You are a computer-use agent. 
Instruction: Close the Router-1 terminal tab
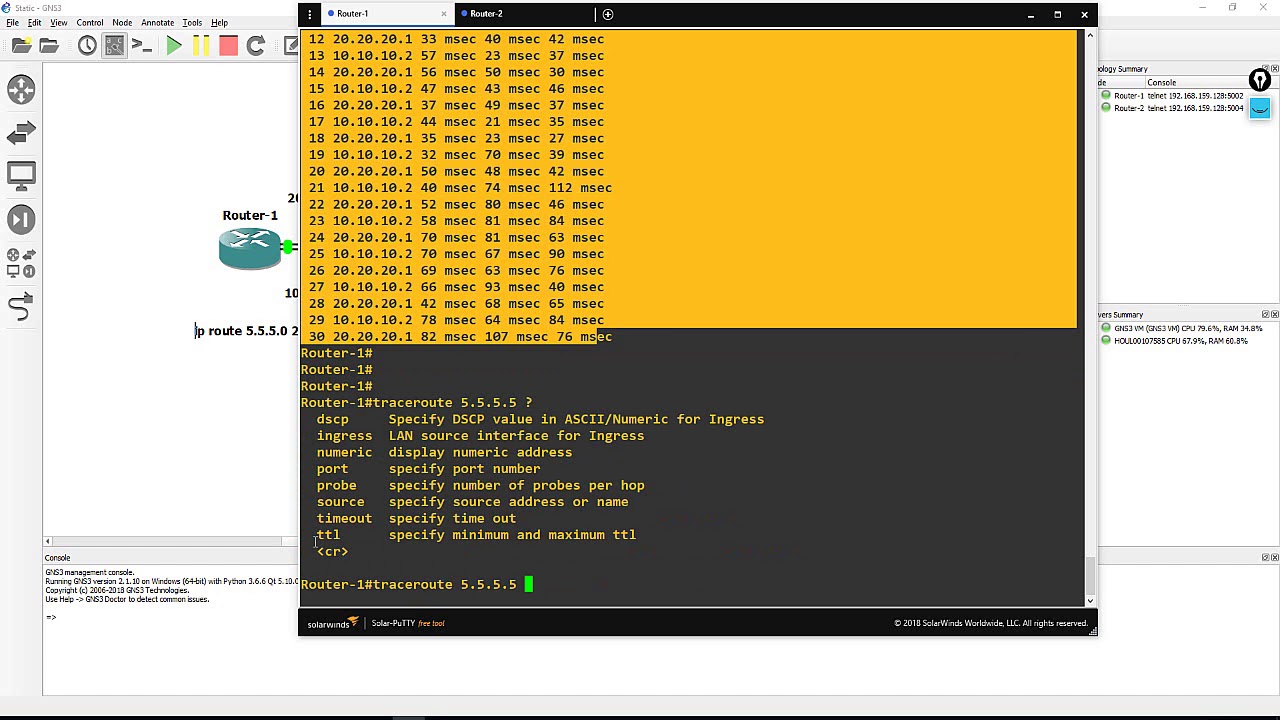[444, 14]
